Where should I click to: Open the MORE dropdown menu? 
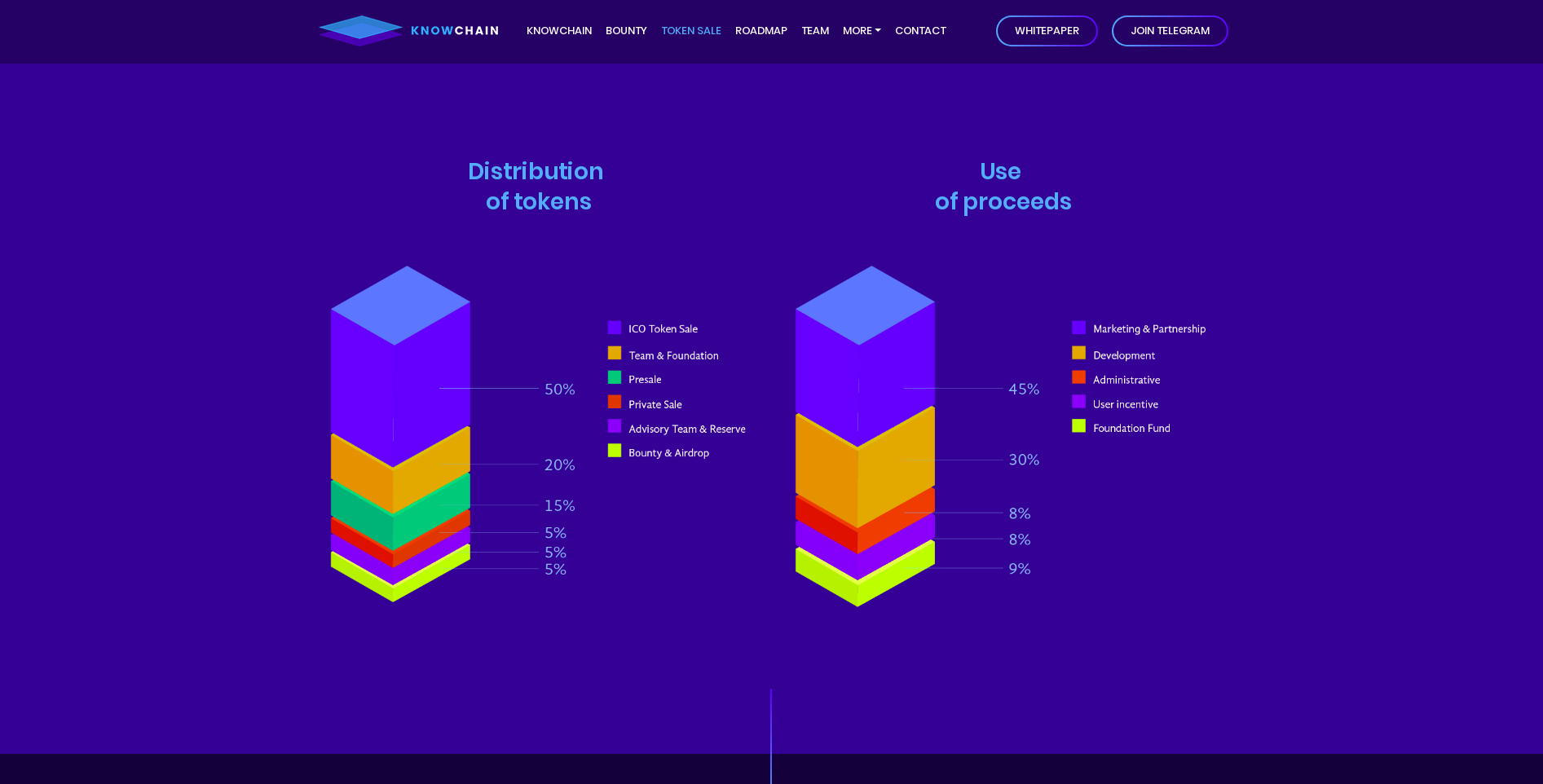pyautogui.click(x=862, y=31)
